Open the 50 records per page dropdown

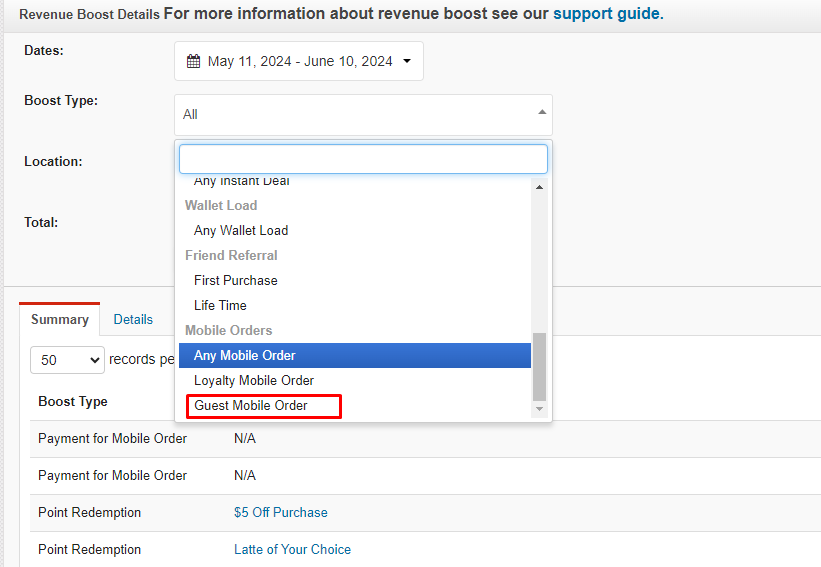[x=68, y=360]
